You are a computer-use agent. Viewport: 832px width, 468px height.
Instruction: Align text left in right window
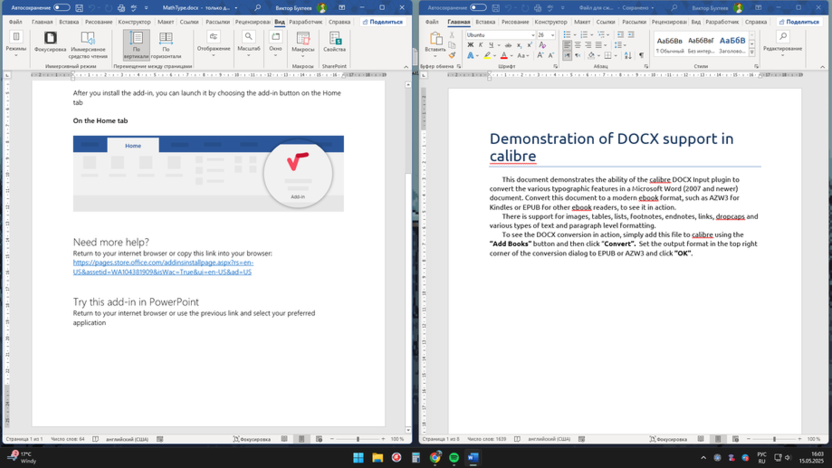(567, 45)
